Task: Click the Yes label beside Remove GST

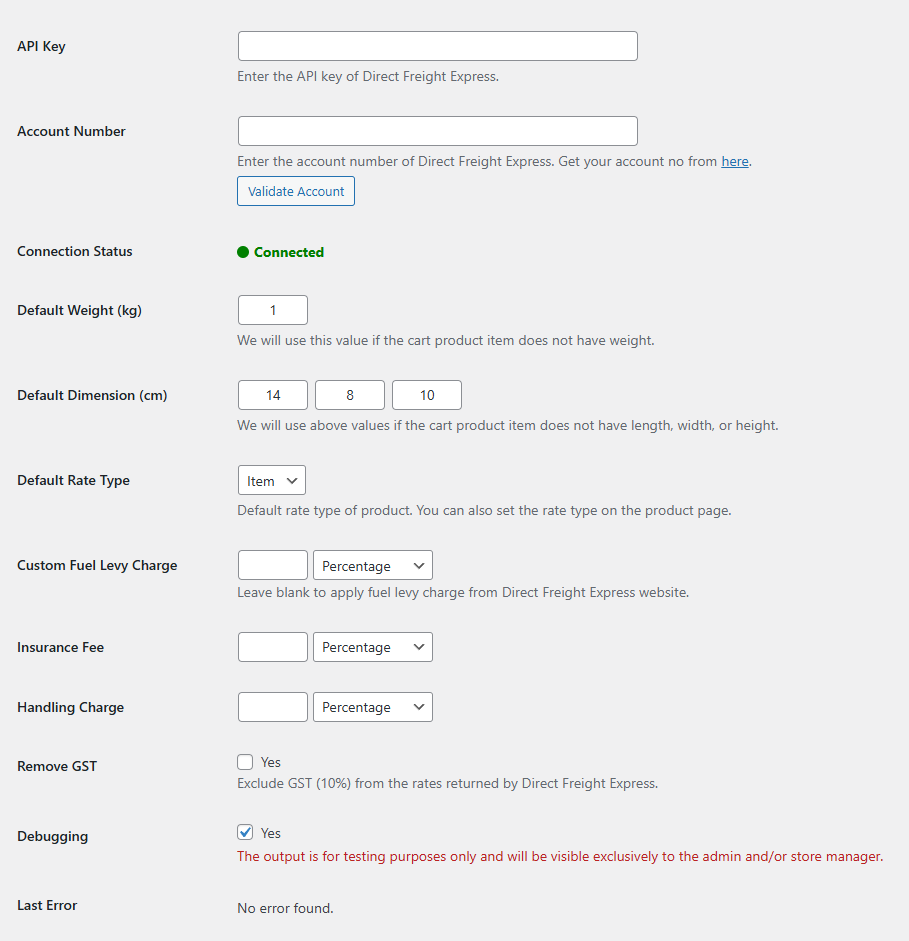Action: tap(271, 762)
